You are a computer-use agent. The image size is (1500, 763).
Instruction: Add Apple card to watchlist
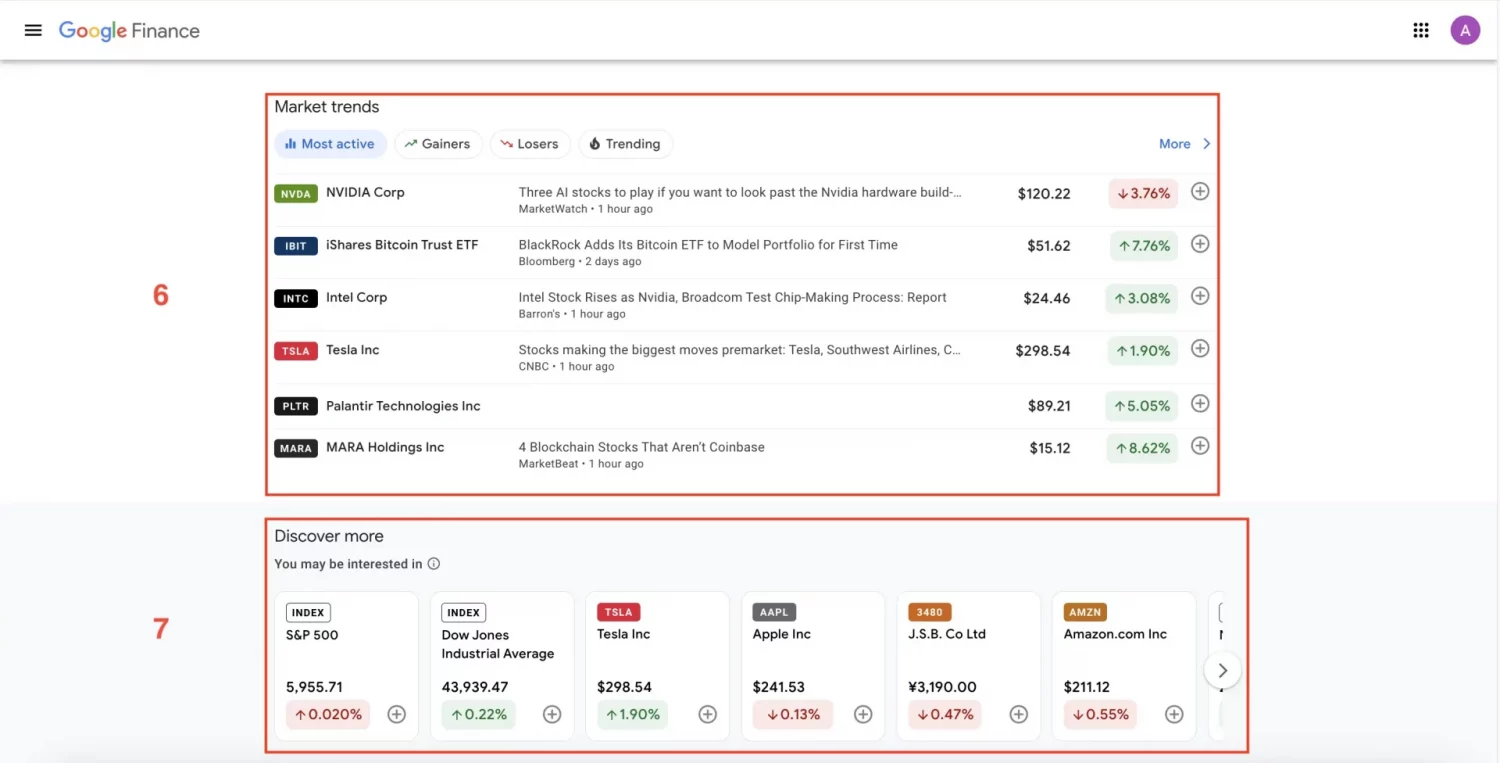click(x=863, y=714)
